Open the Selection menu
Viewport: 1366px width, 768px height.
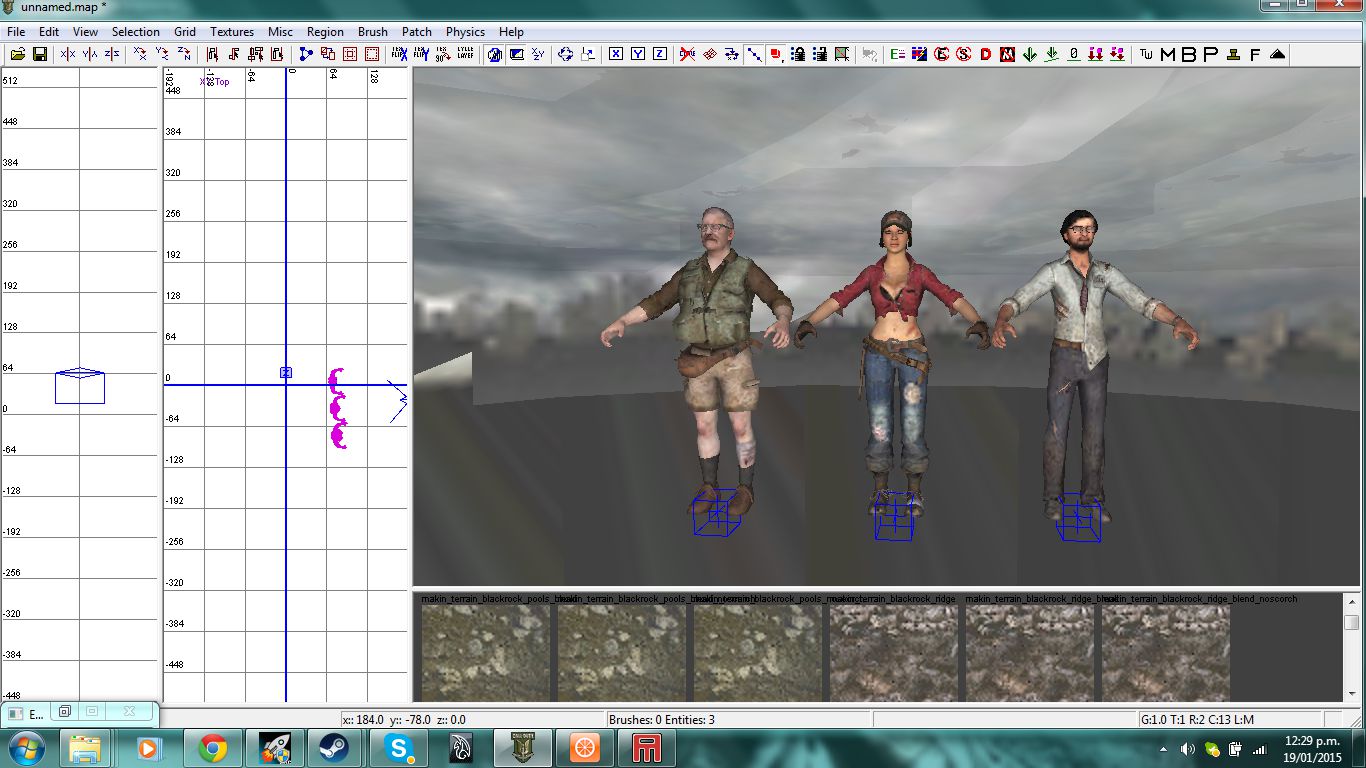tap(135, 32)
